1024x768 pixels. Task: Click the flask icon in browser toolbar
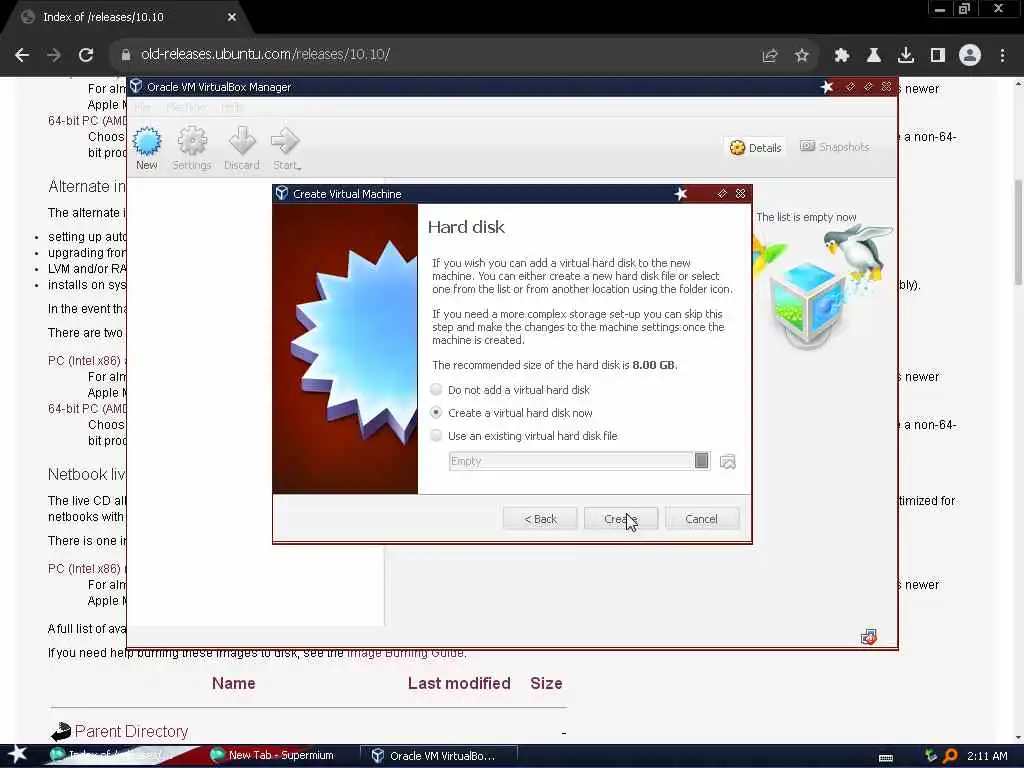coord(874,56)
